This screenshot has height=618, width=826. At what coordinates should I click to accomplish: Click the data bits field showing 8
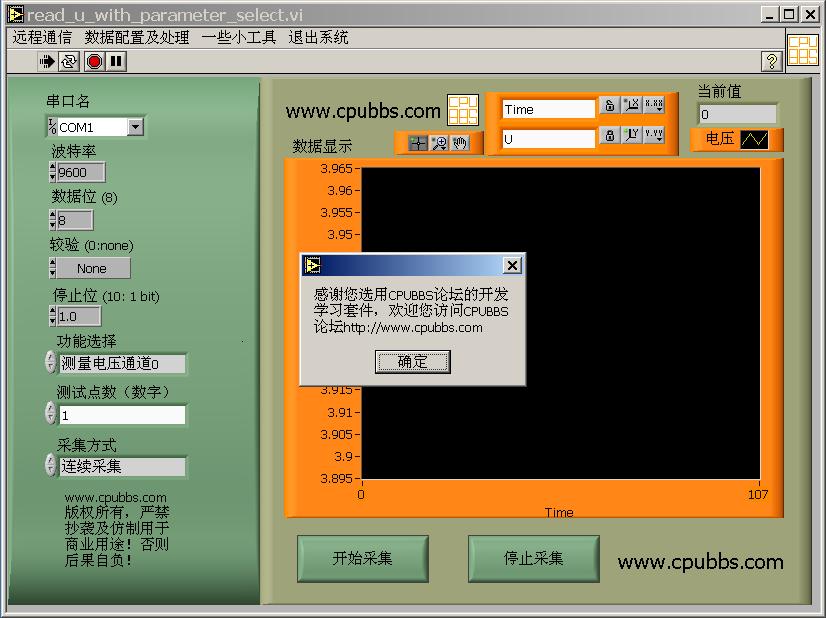[x=75, y=220]
